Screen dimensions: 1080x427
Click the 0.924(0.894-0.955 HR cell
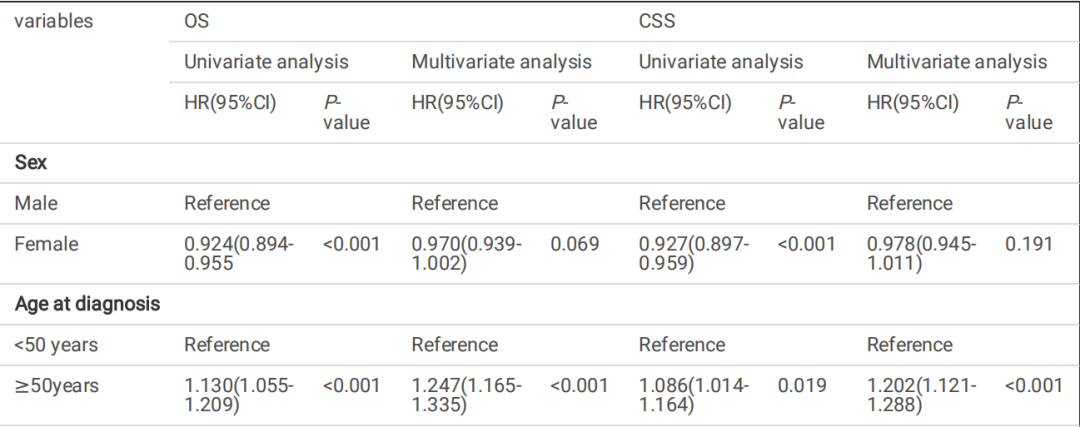[x=239, y=254]
